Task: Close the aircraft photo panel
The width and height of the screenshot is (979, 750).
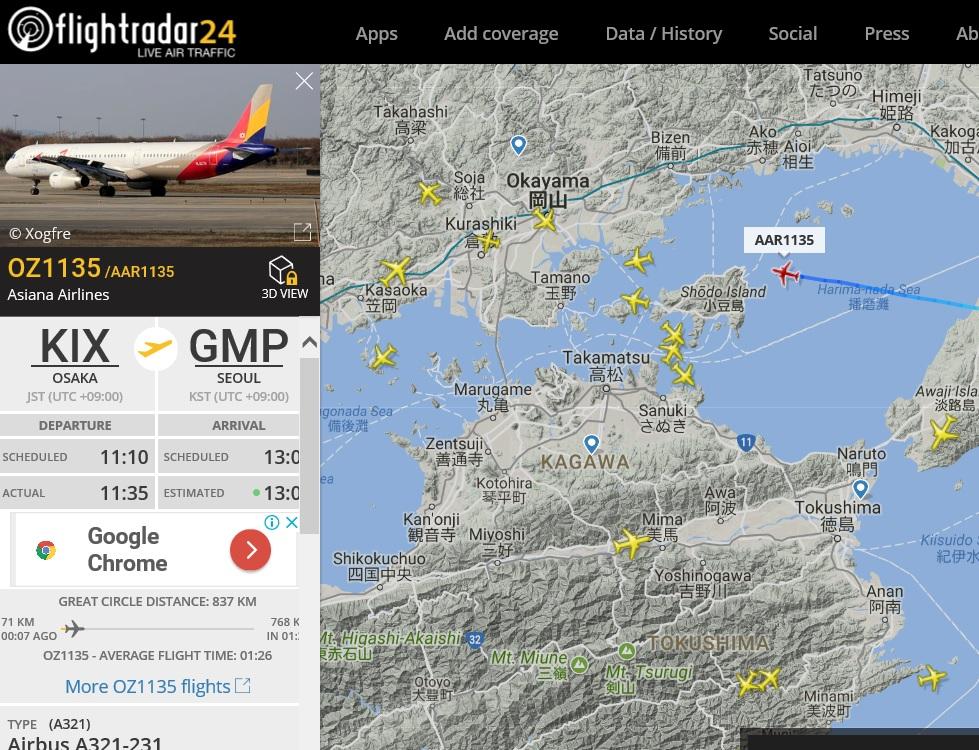Action: (304, 81)
